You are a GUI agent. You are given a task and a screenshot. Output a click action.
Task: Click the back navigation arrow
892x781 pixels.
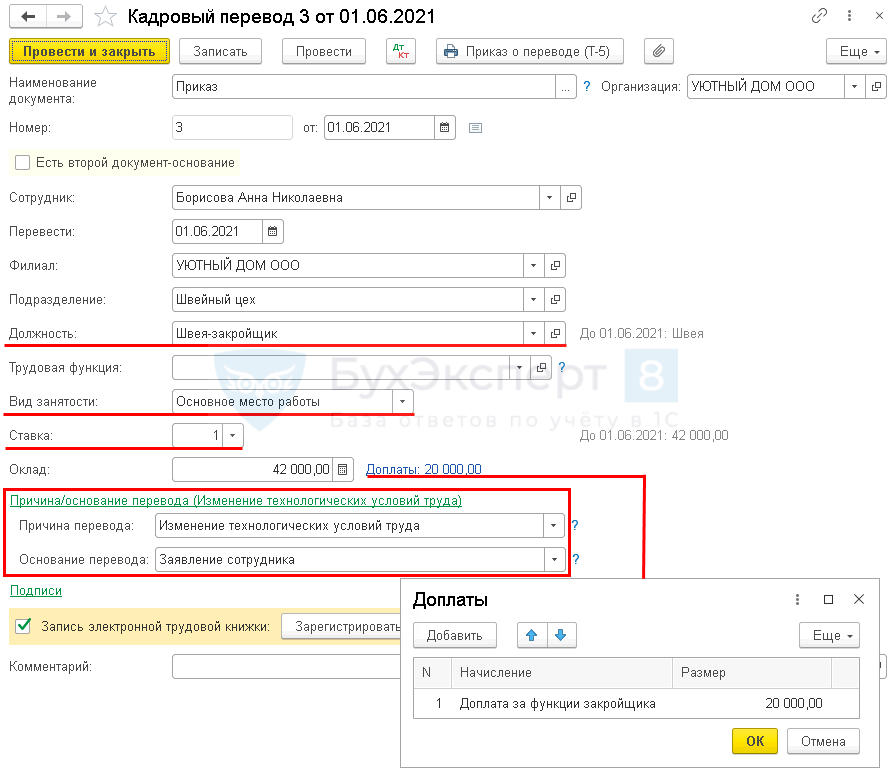27,17
